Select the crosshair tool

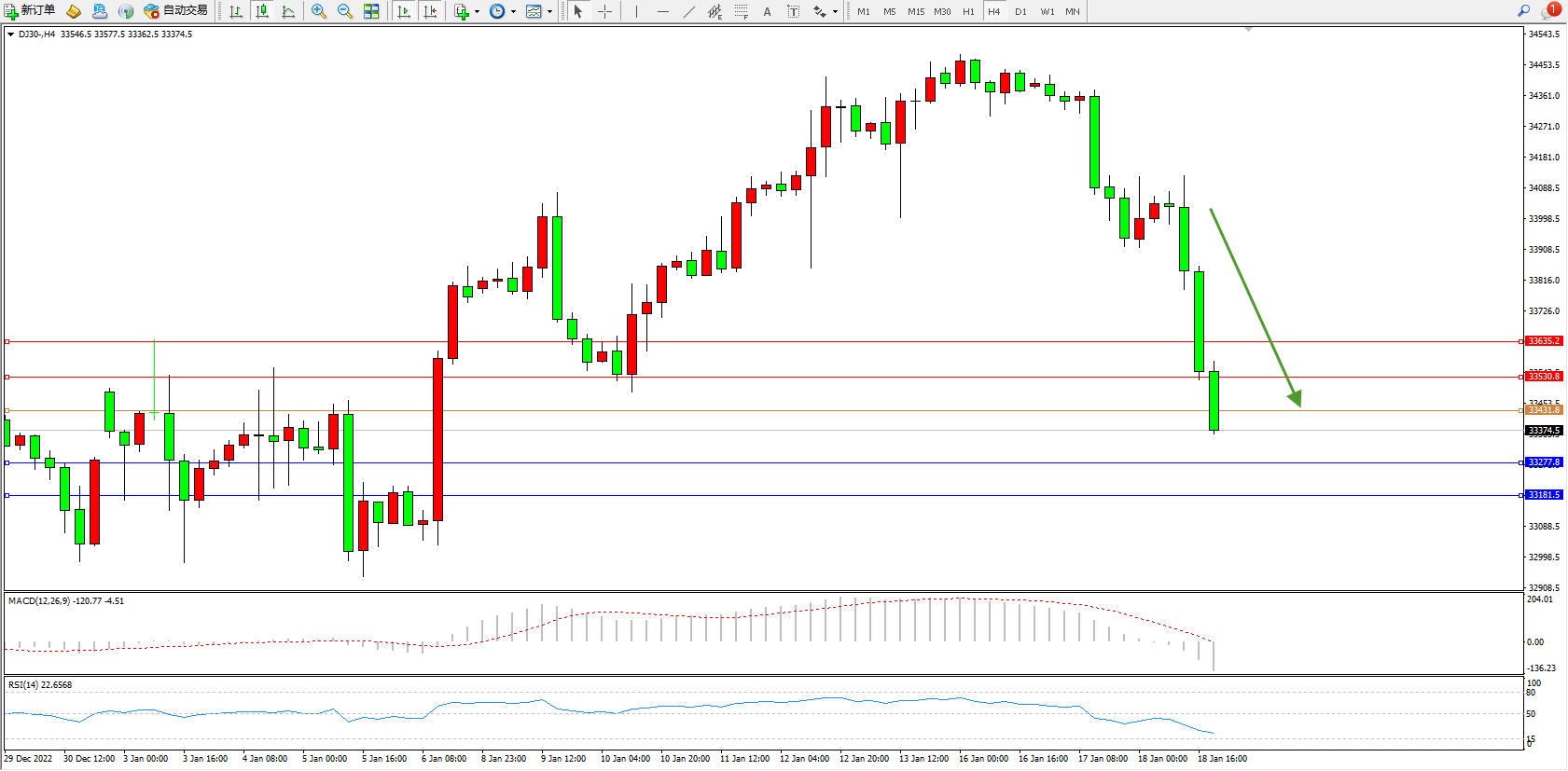pyautogui.click(x=604, y=11)
